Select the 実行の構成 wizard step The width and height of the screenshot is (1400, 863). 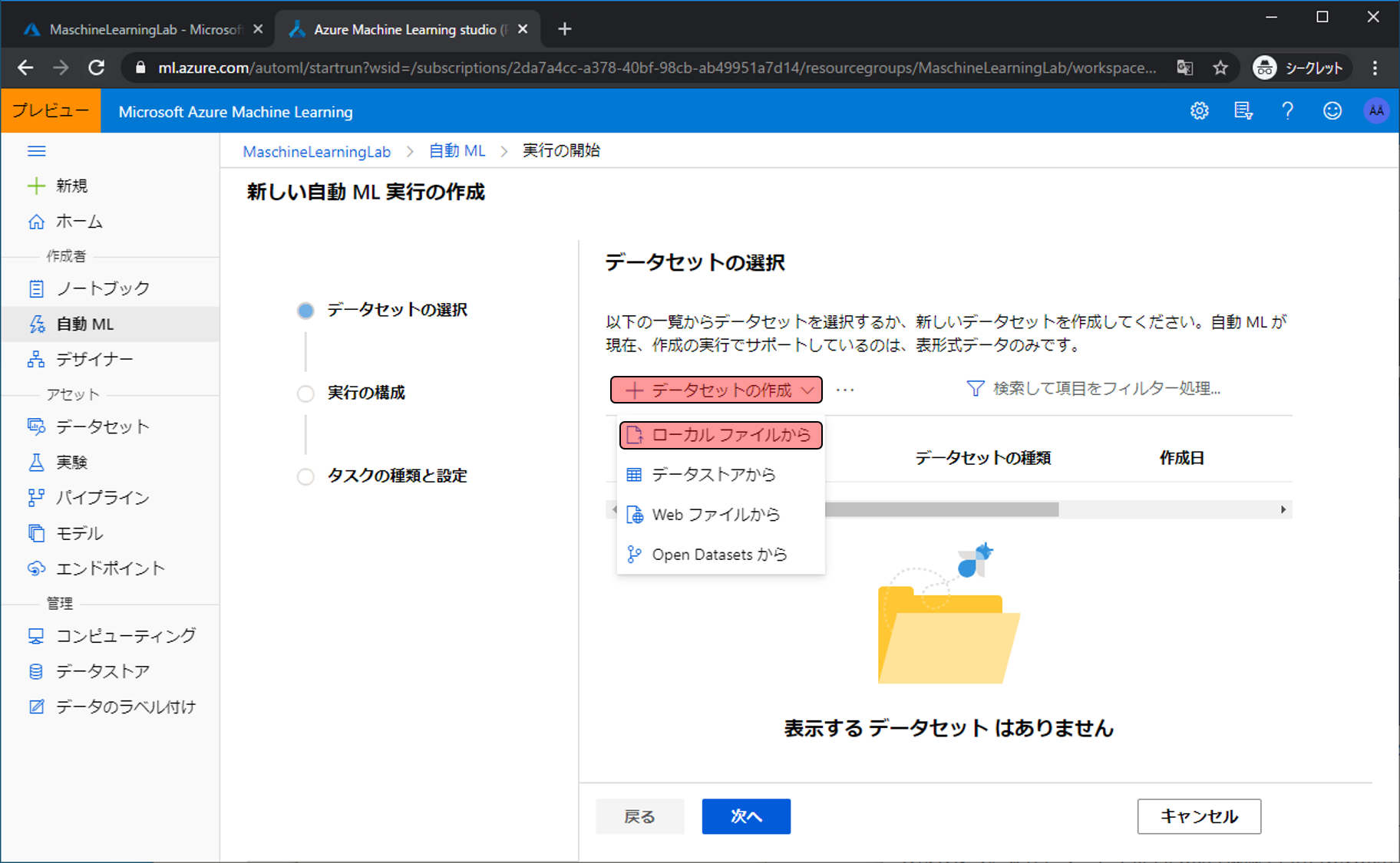365,393
